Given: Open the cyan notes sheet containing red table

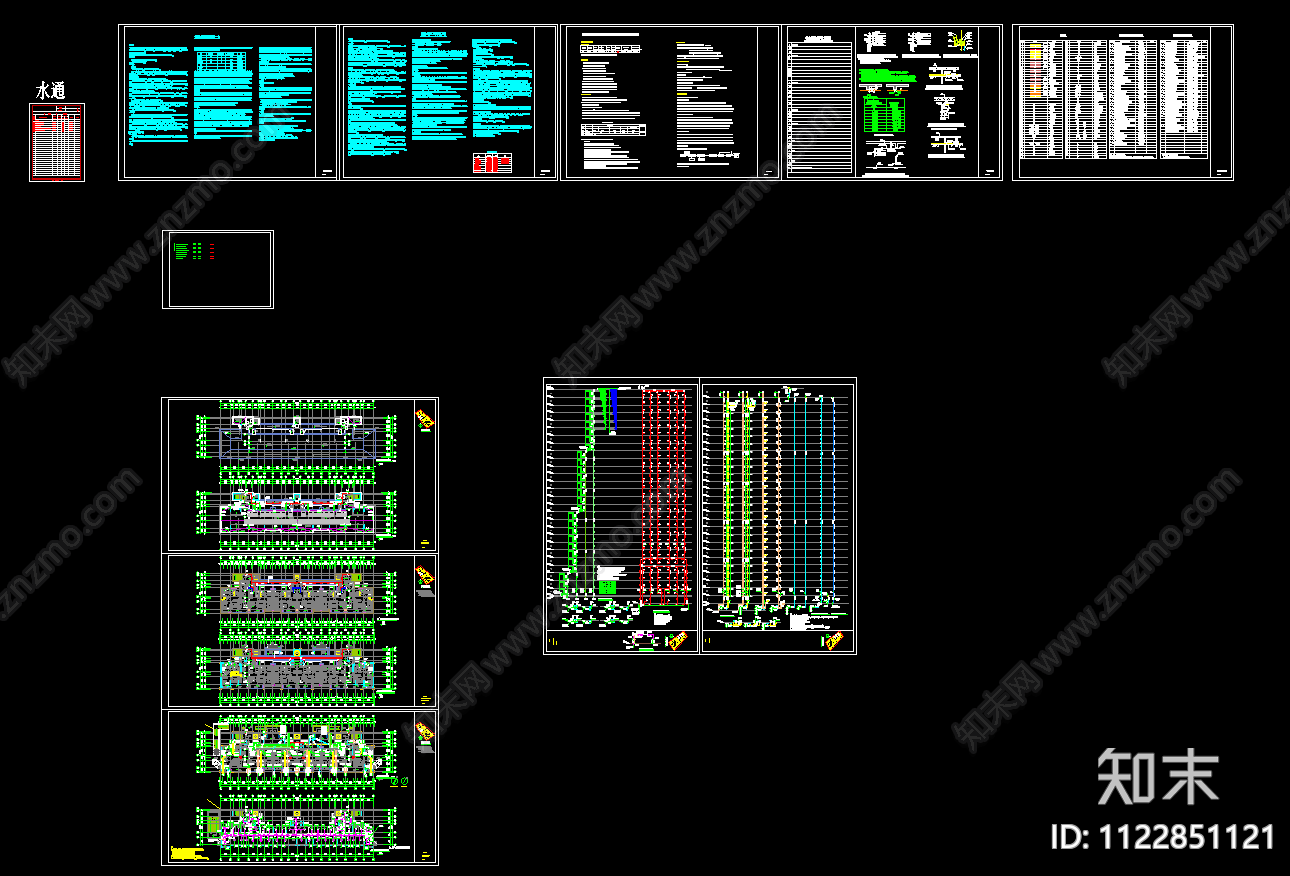Looking at the screenshot, I should pyautogui.click(x=449, y=102).
